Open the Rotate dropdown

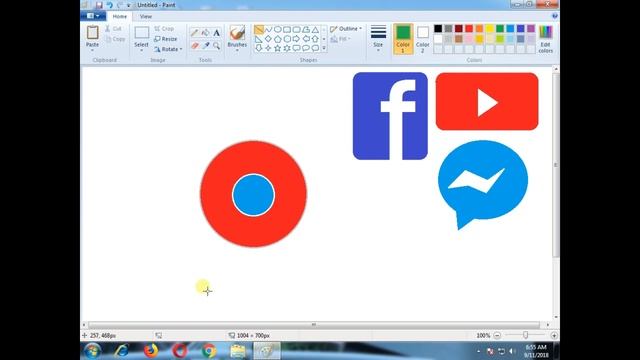coord(168,49)
